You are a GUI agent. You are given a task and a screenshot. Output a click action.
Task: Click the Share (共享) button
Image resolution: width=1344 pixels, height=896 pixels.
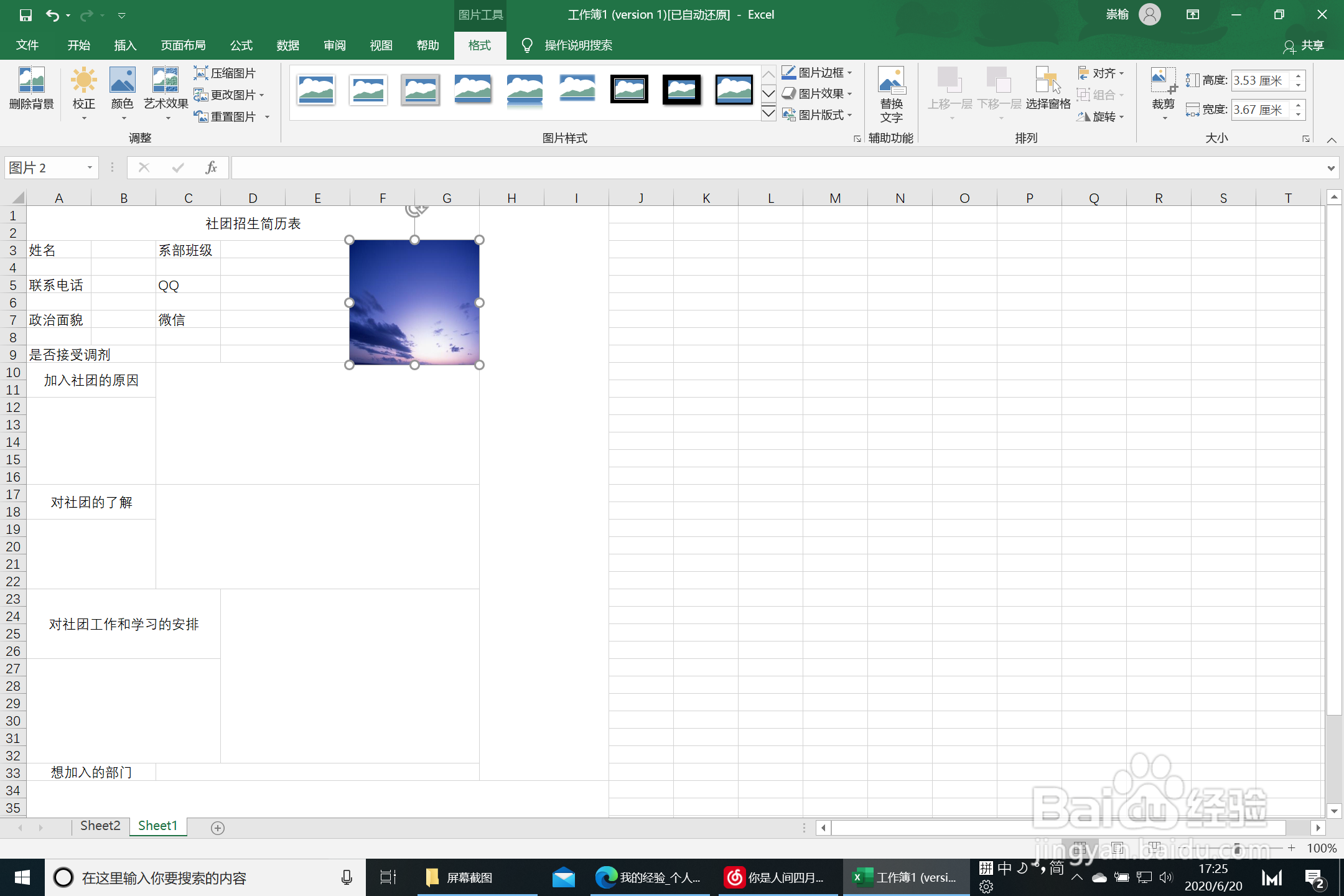coord(1304,45)
